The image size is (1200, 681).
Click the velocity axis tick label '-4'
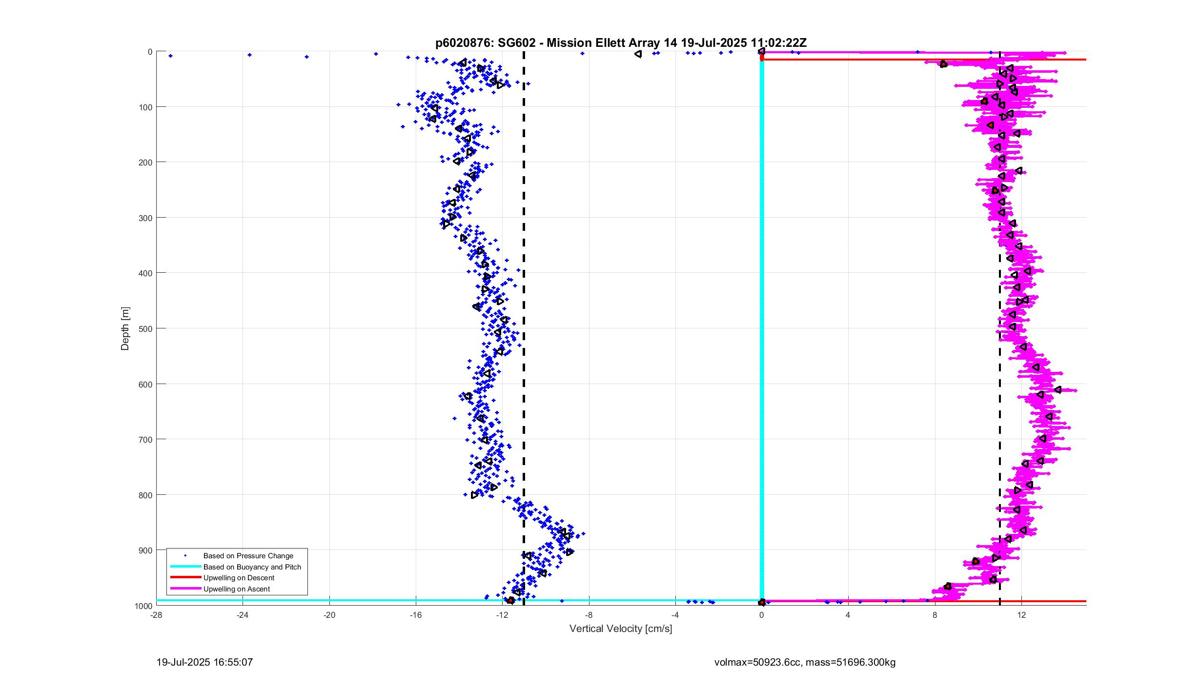(675, 615)
